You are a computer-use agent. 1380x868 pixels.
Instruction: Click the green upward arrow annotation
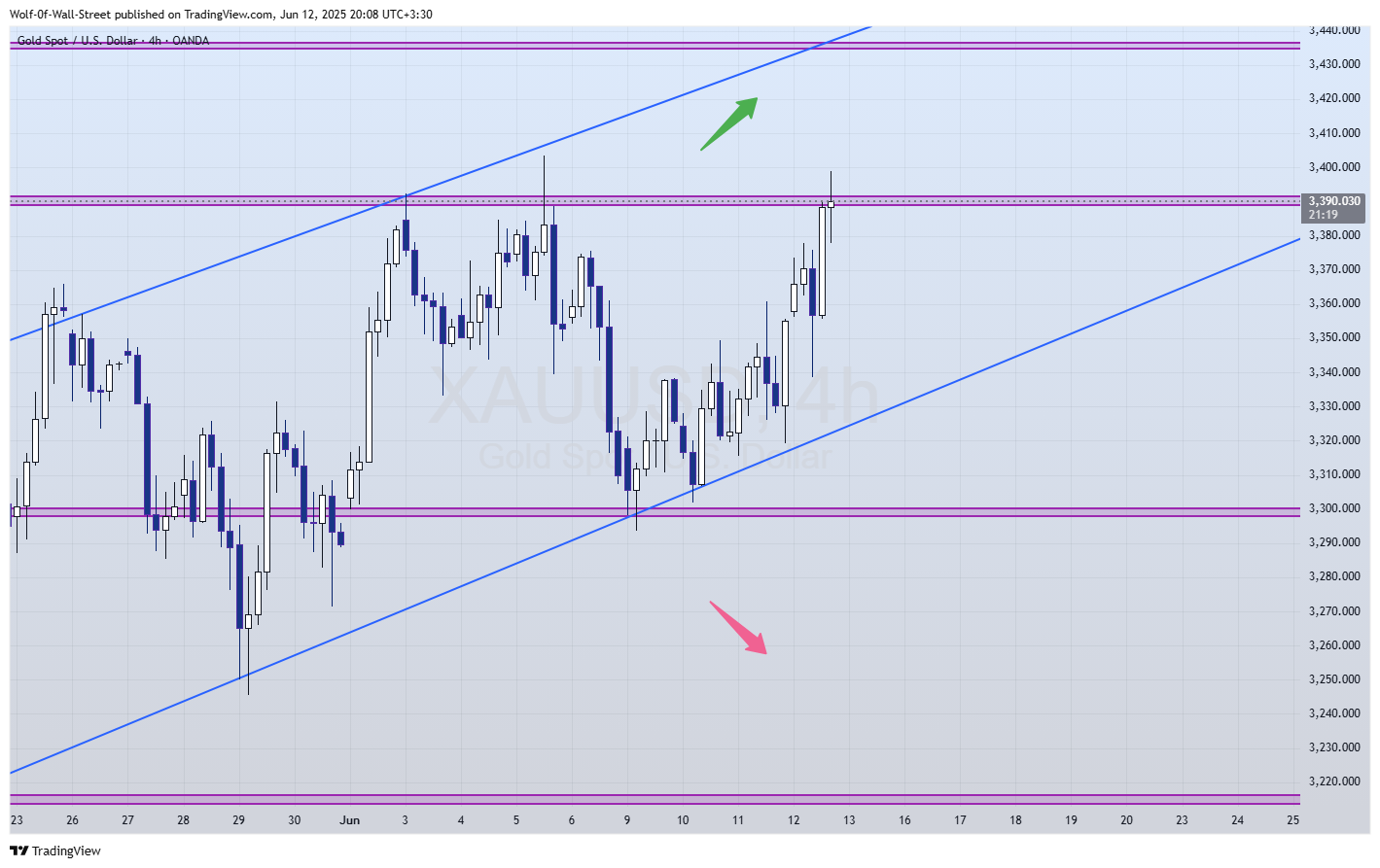729,123
